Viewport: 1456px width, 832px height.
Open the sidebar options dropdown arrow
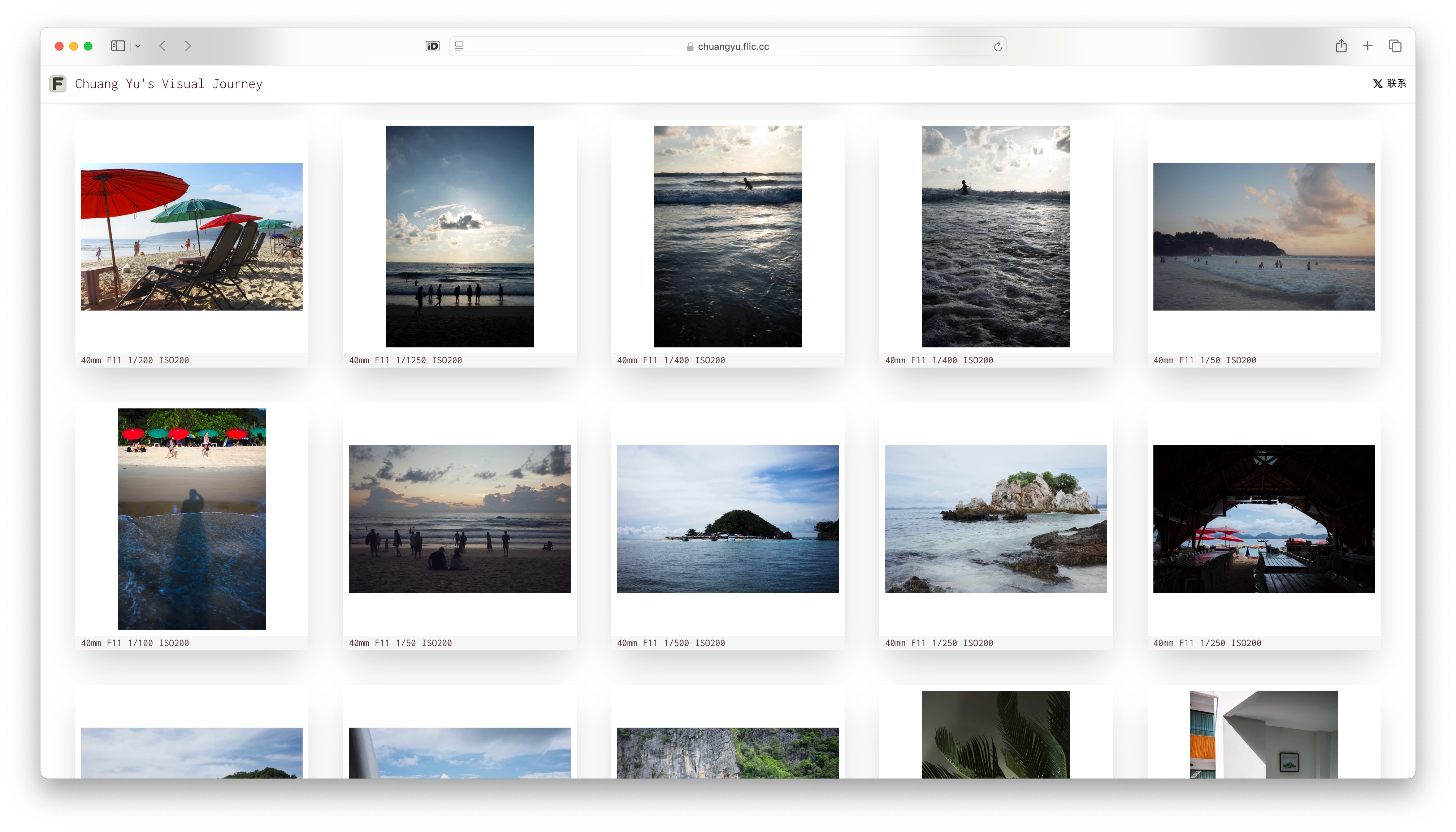[x=138, y=46]
